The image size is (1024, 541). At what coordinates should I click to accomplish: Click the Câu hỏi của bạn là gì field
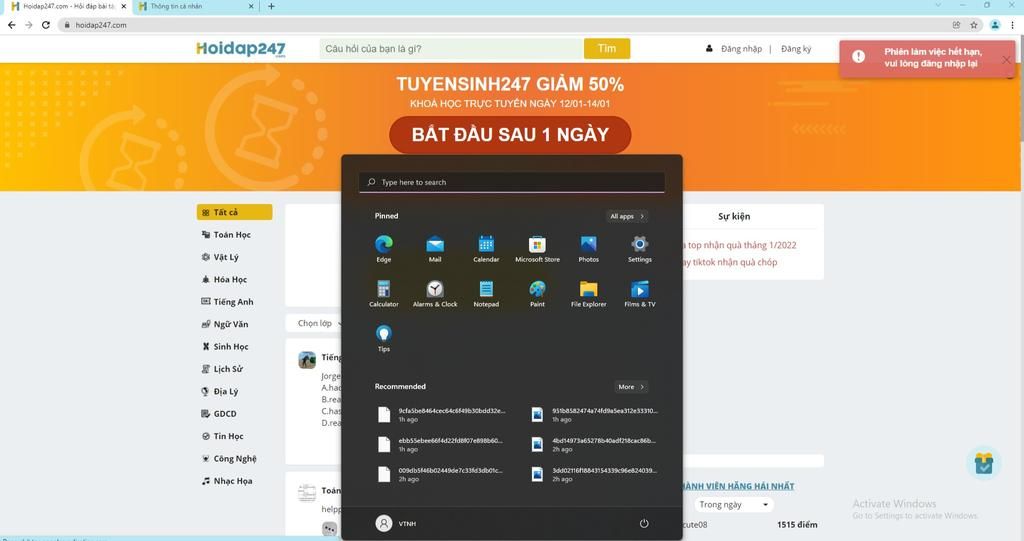(x=451, y=48)
